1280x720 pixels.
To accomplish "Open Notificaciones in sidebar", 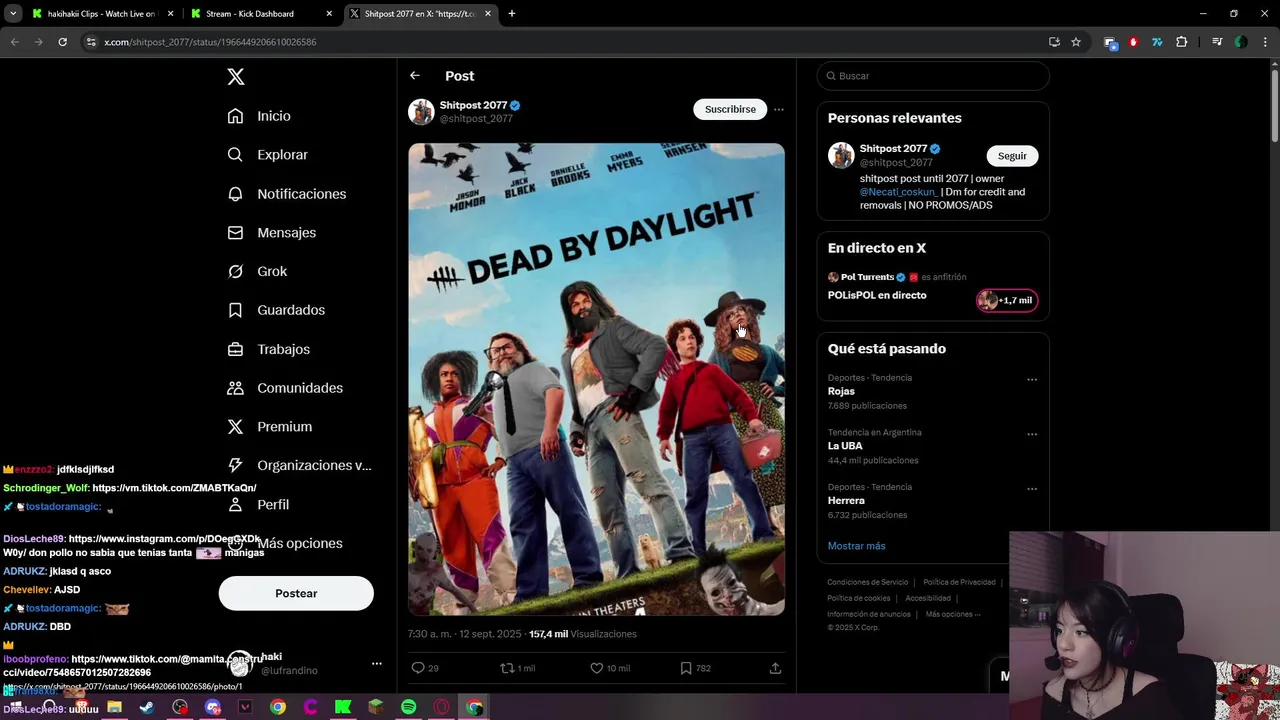I will (286, 194).
